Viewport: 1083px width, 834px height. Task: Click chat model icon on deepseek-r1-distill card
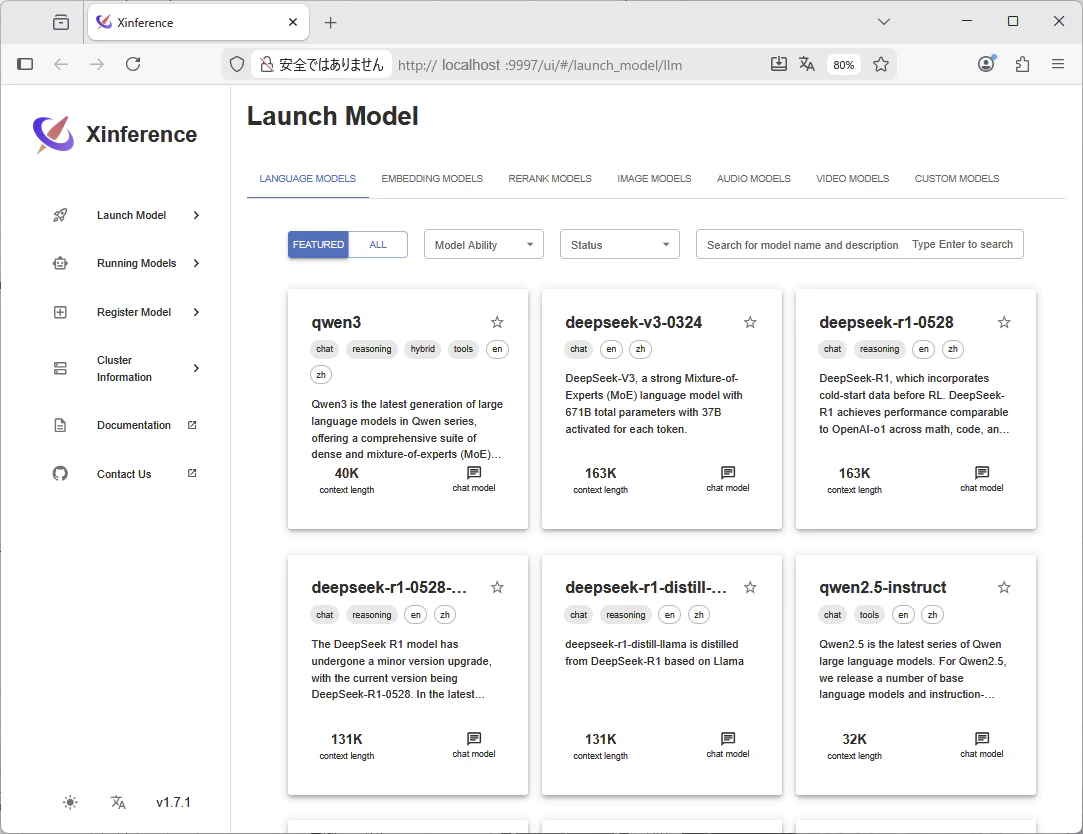pos(728,738)
